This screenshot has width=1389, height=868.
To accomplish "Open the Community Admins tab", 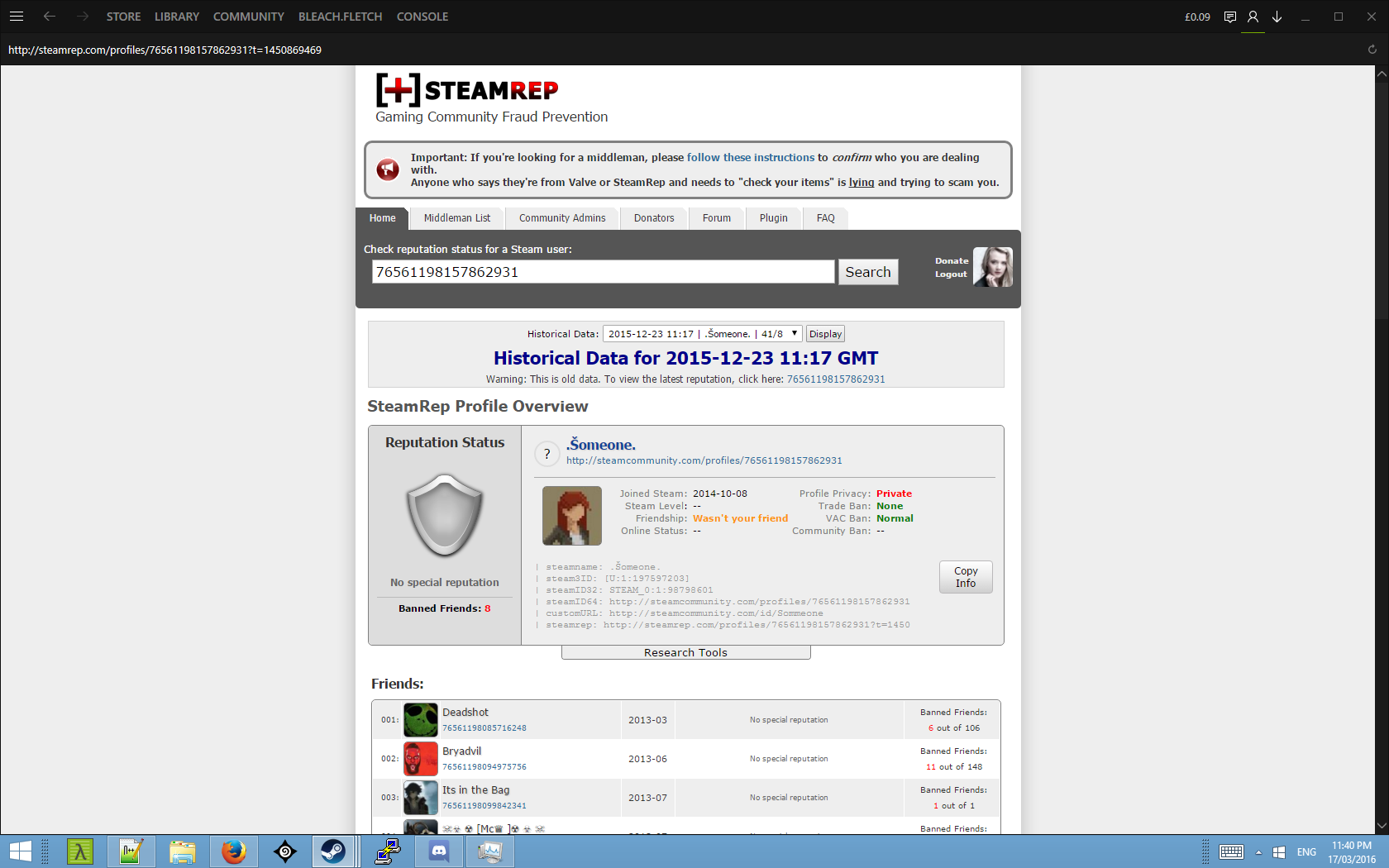I will tap(562, 218).
